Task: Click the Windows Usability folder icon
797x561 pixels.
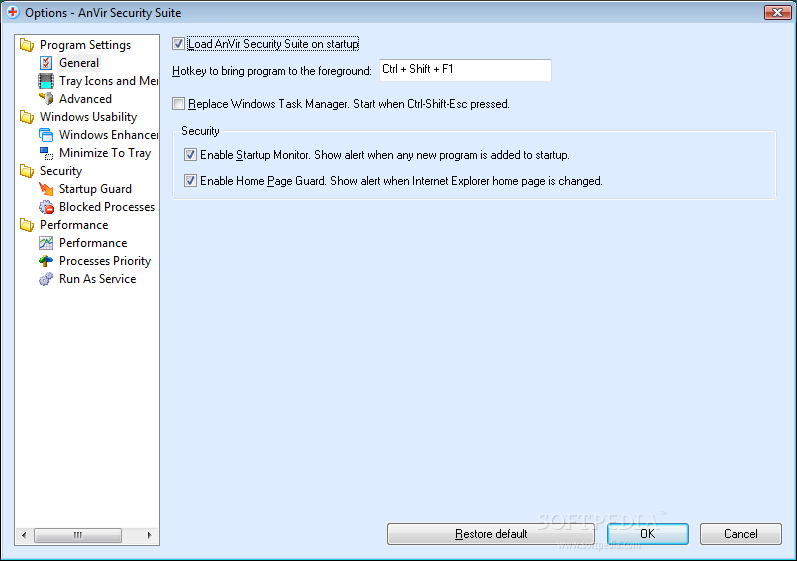Action: pos(26,117)
